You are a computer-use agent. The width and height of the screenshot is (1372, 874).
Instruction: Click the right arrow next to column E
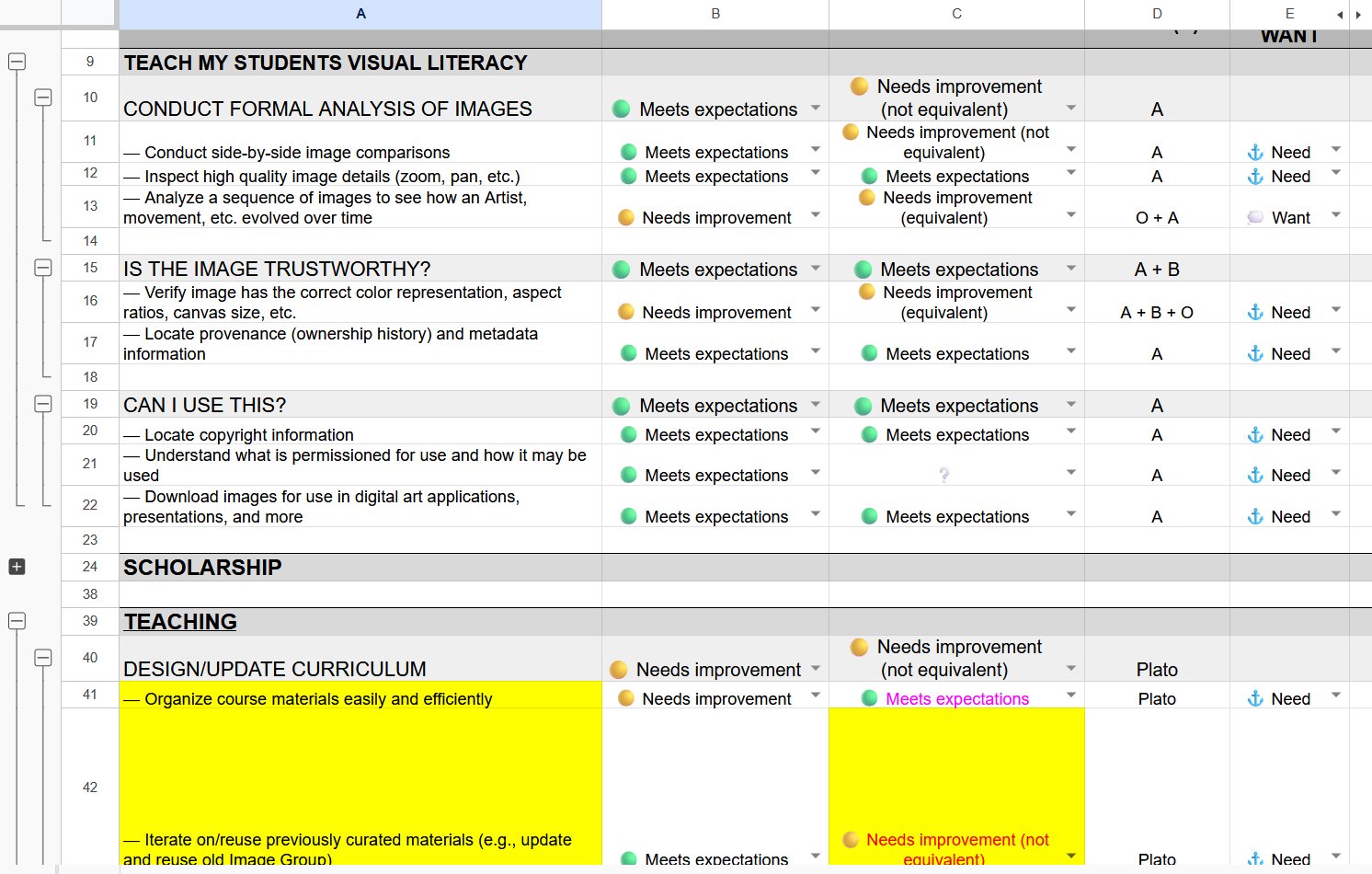[1358, 15]
